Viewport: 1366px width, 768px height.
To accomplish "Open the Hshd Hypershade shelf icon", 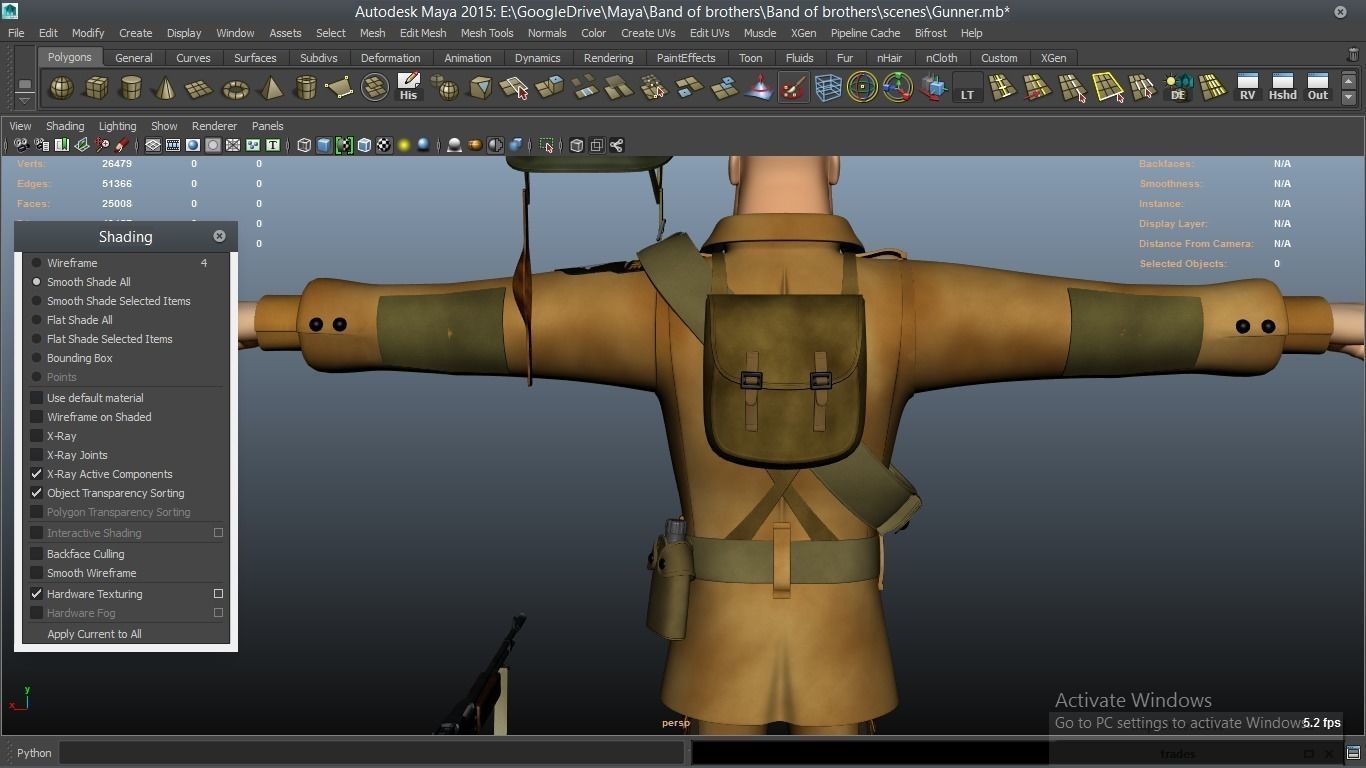I will tap(1282, 88).
